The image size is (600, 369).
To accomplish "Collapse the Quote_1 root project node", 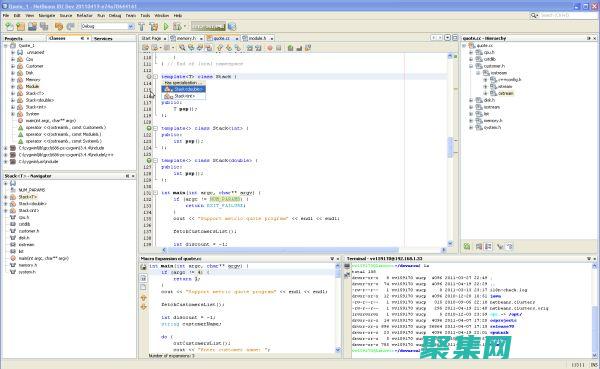I will coord(6,46).
